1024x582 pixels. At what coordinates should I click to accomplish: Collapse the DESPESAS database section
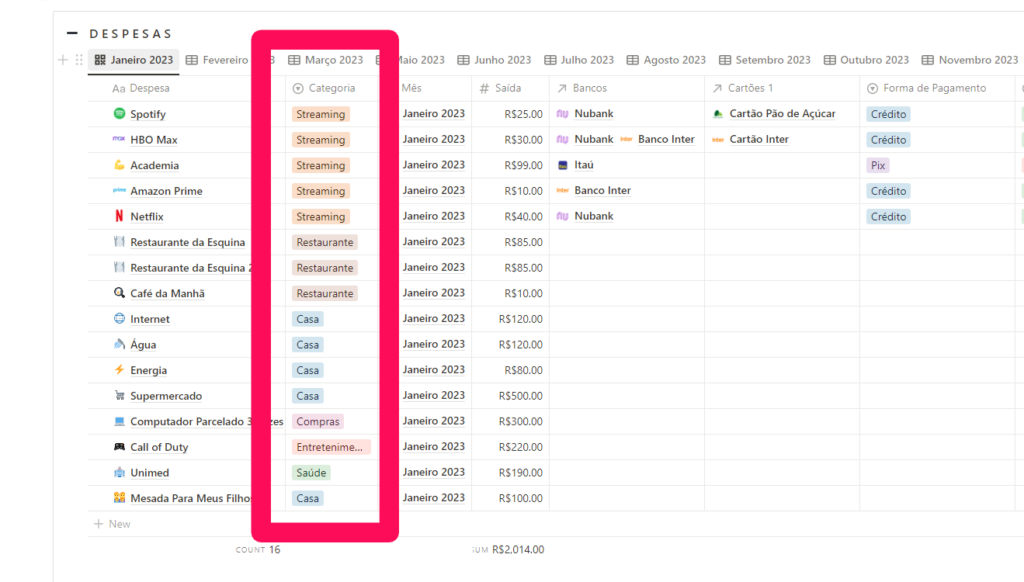[70, 32]
